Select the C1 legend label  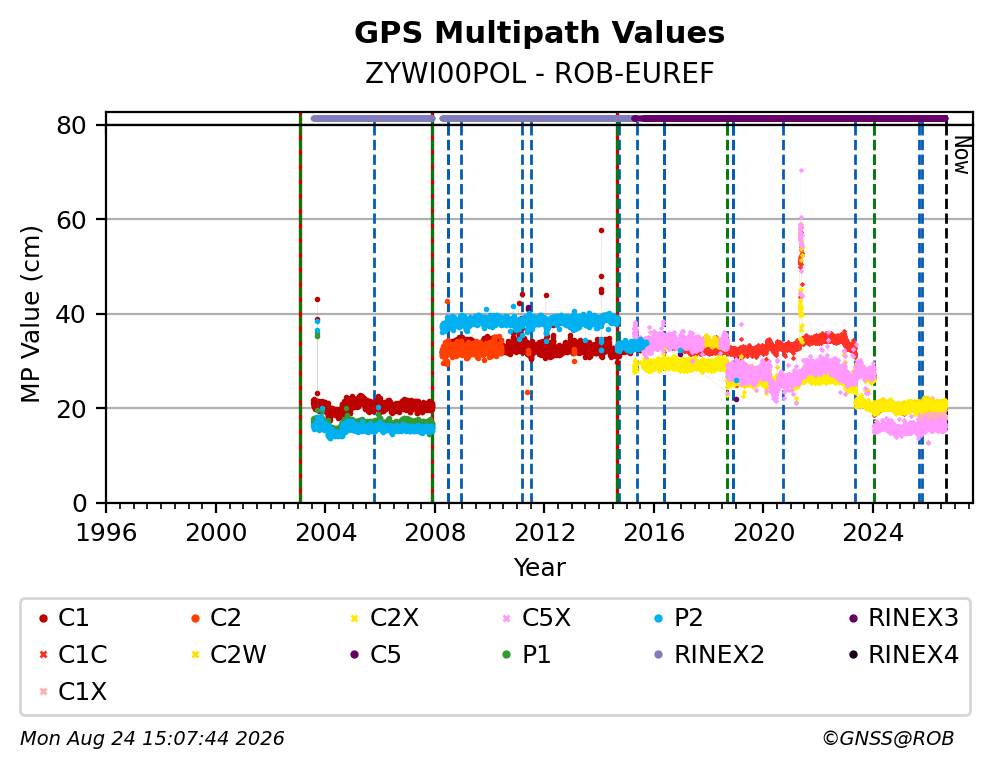(73, 618)
